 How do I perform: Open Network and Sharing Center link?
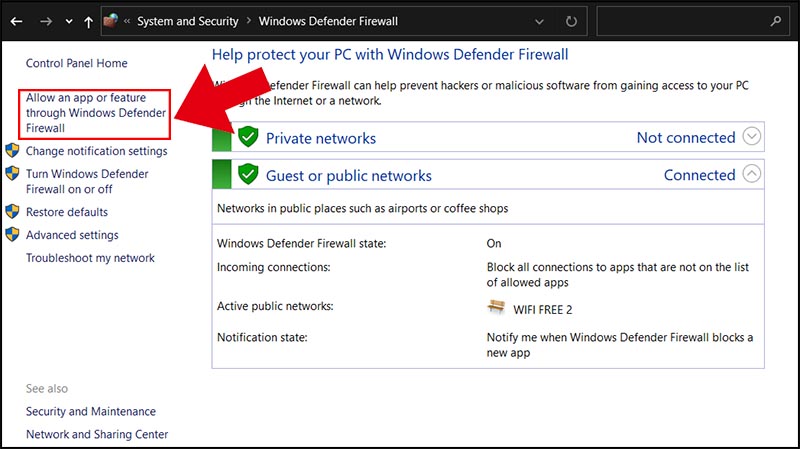(97, 434)
